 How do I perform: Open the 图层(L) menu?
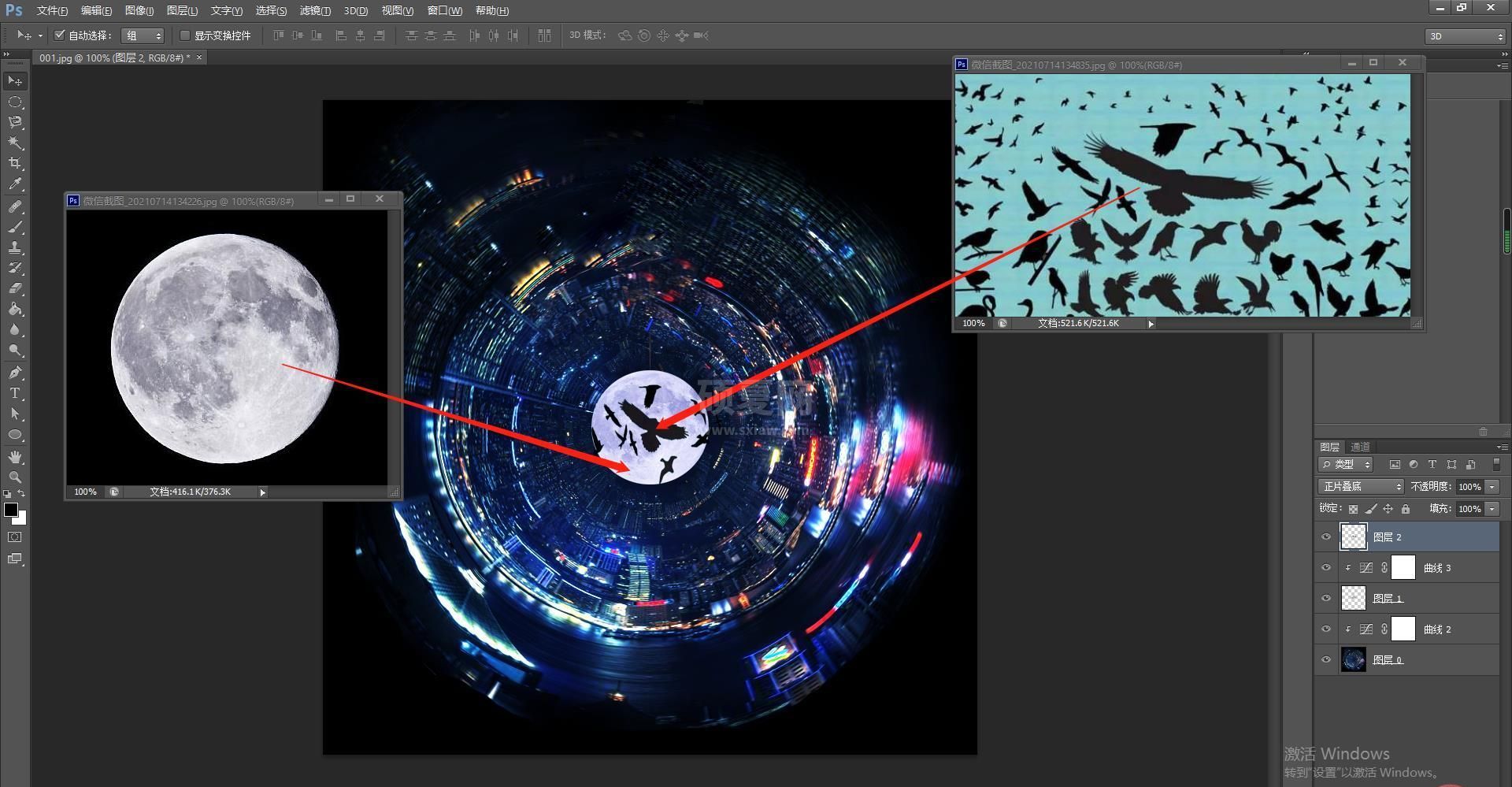click(x=182, y=10)
